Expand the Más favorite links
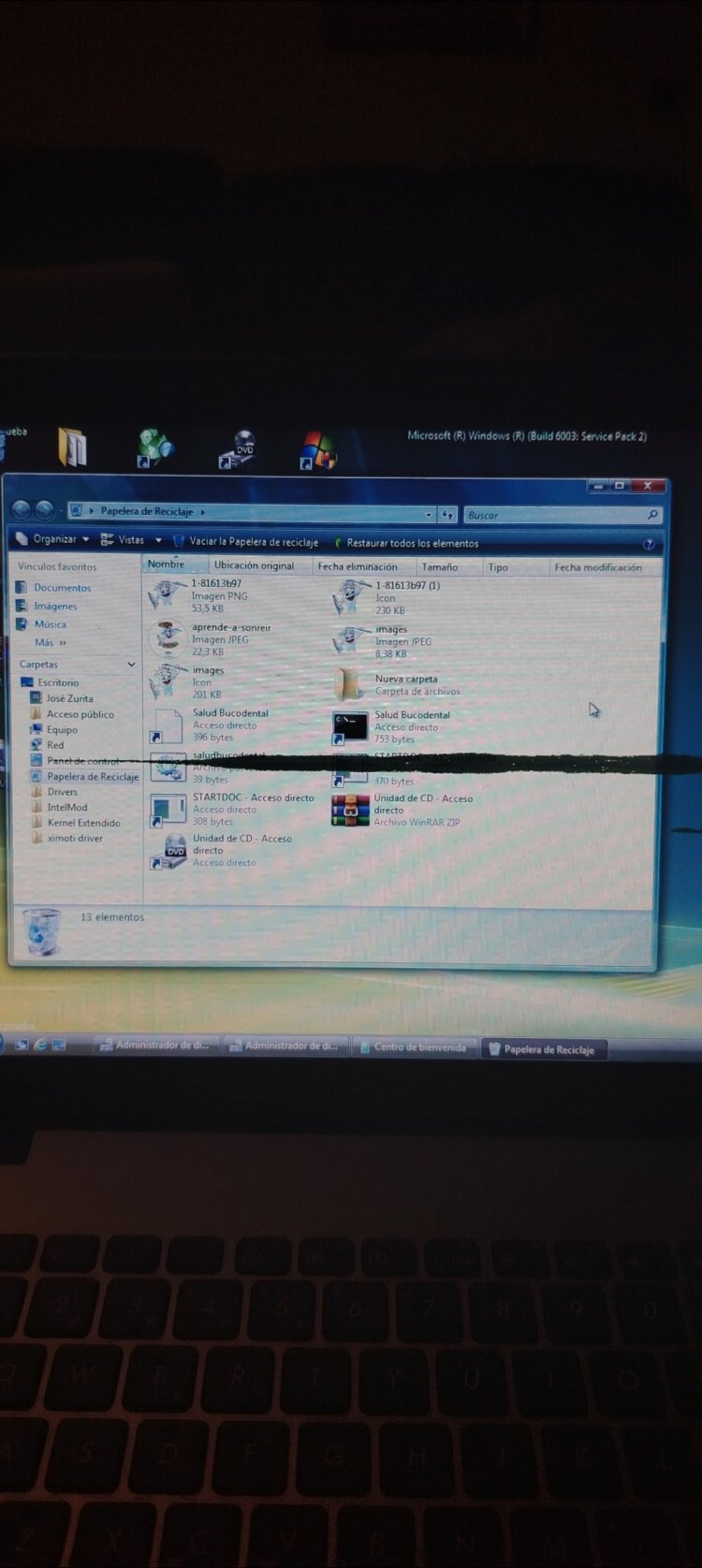Image resolution: width=702 pixels, height=1568 pixels. point(50,643)
